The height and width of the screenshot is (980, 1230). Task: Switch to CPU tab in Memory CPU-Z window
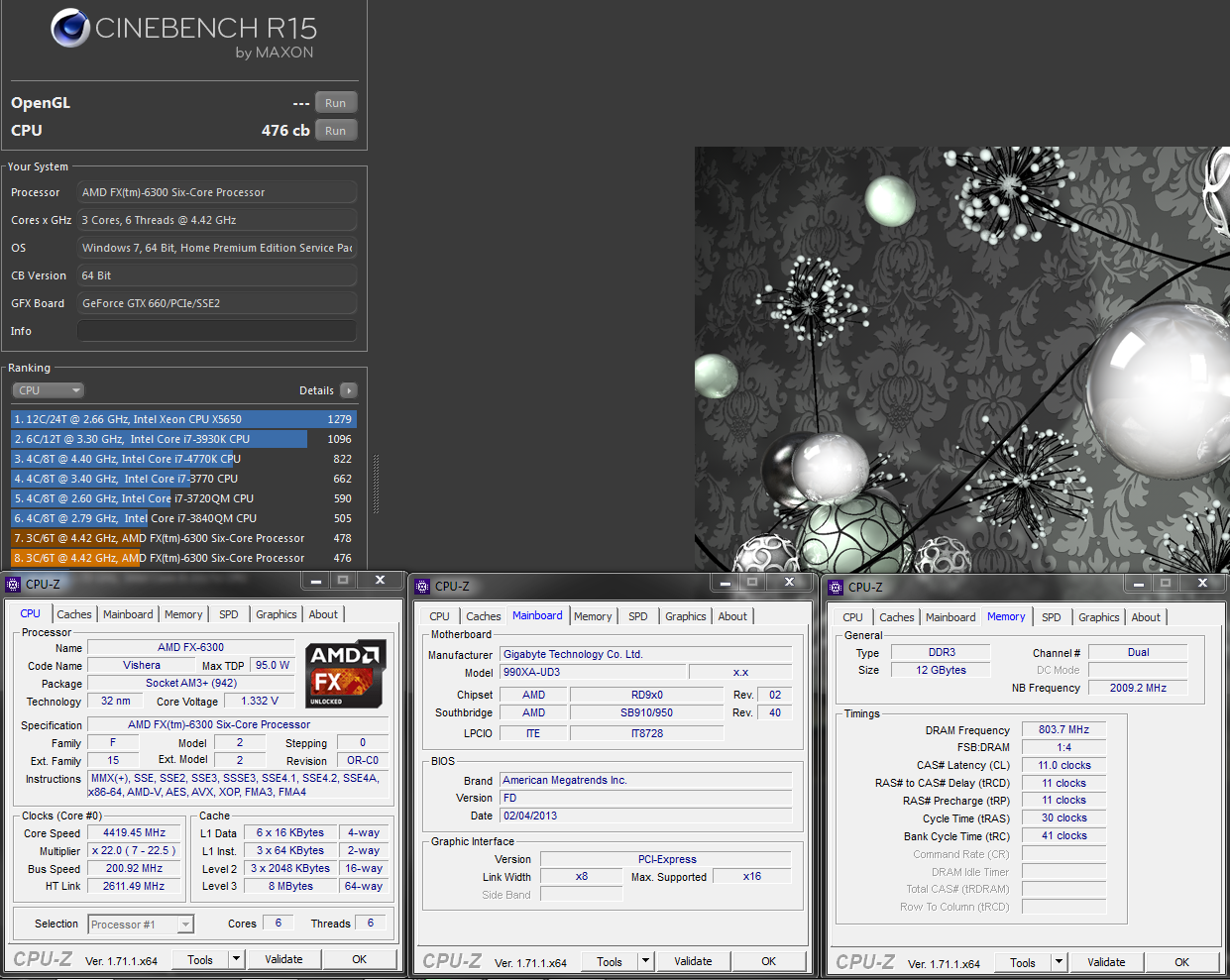[x=852, y=617]
